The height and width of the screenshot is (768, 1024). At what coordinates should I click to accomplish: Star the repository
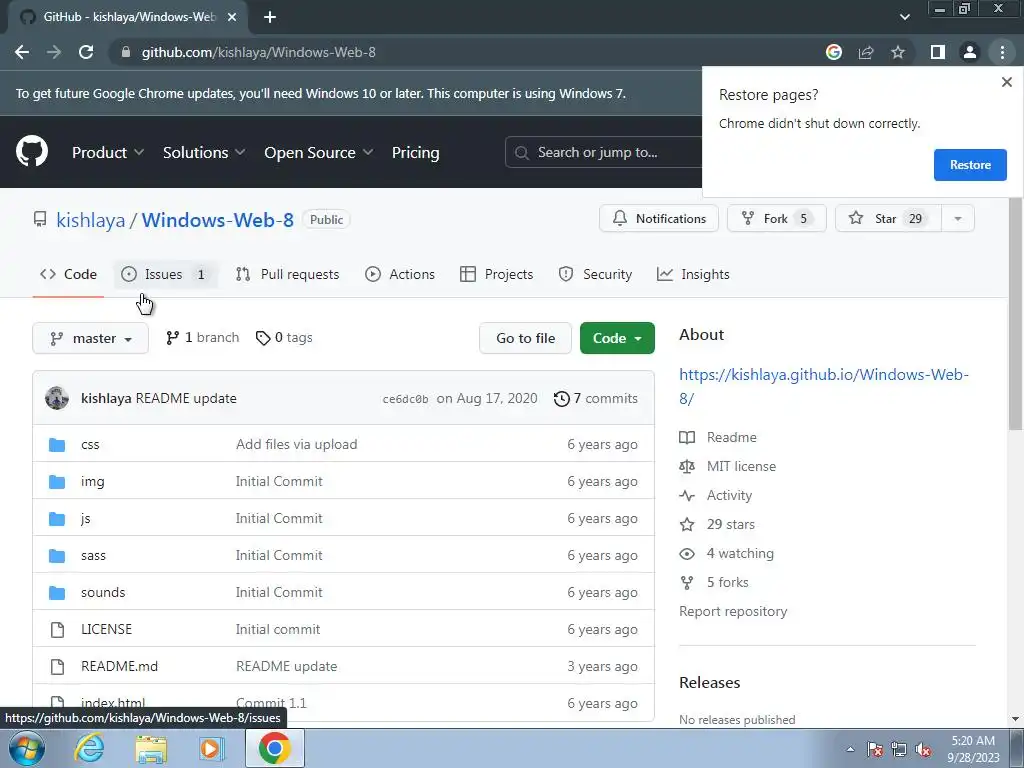888,218
